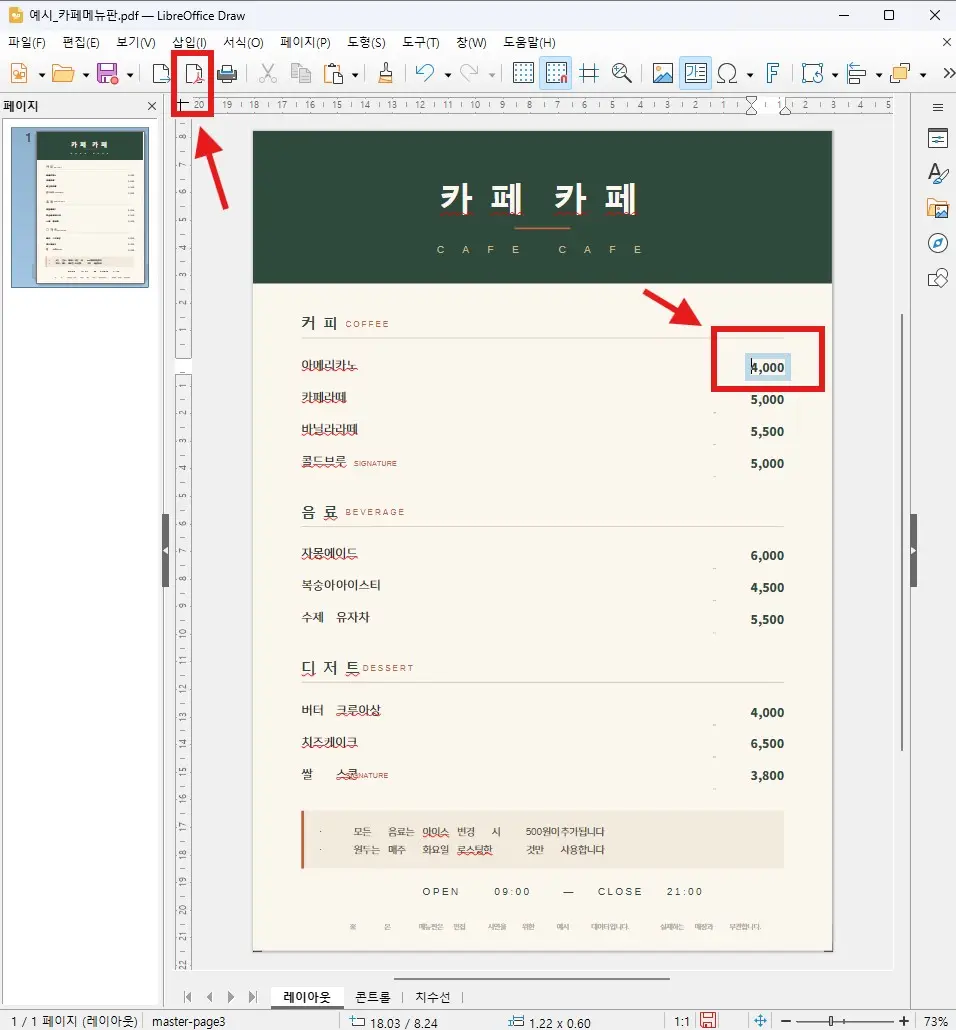Expand the Align objects dropdown arrow

pos(879,75)
